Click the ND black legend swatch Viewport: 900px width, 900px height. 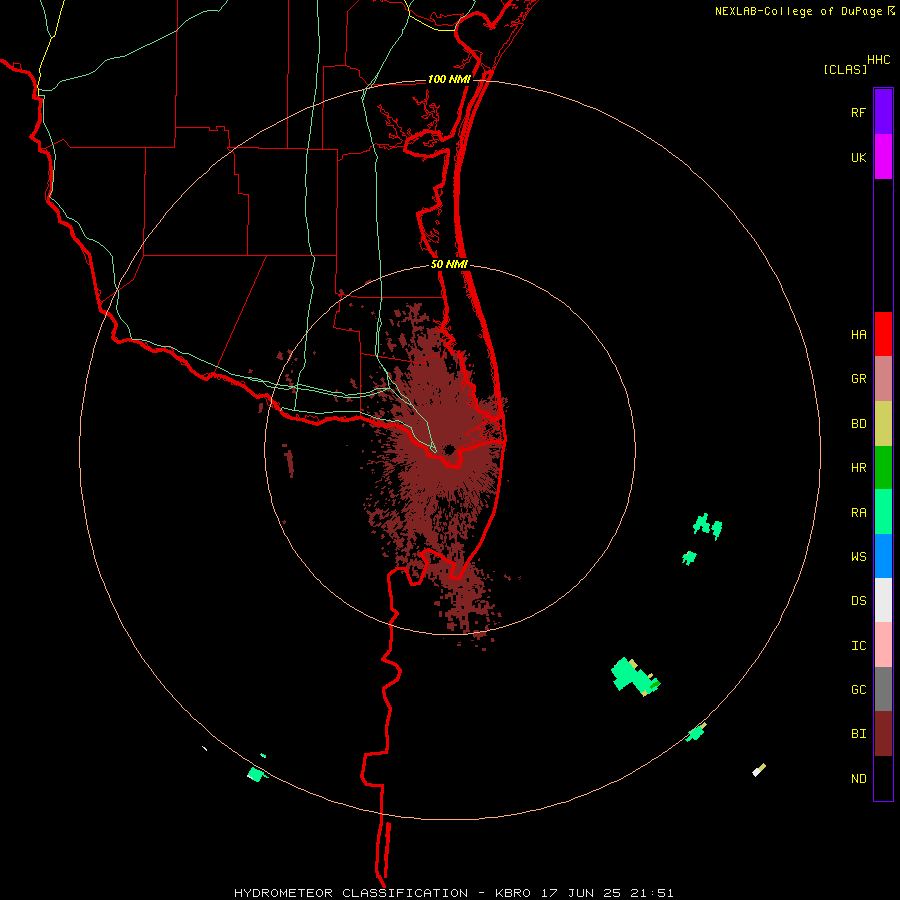883,778
